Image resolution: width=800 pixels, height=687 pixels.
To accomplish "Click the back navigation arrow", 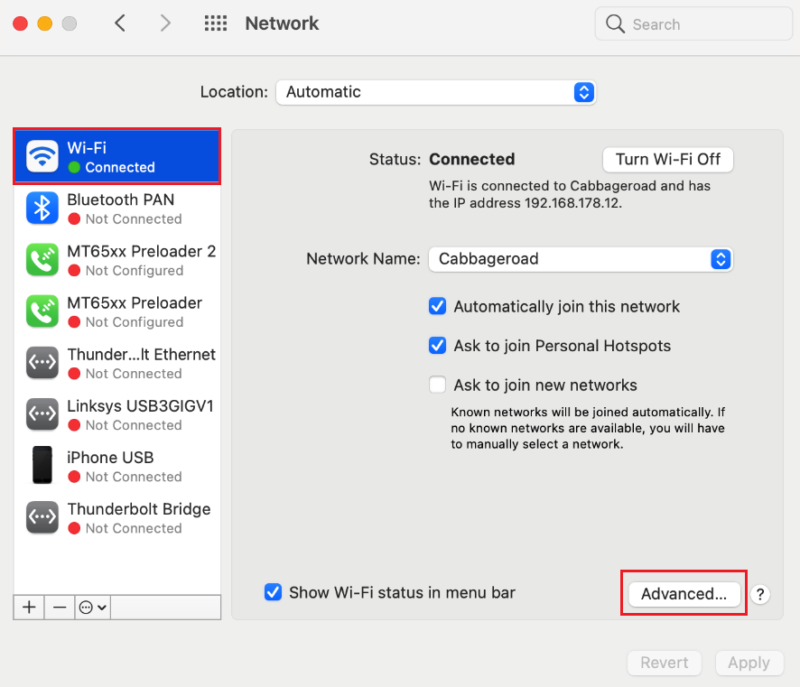I will click(120, 23).
